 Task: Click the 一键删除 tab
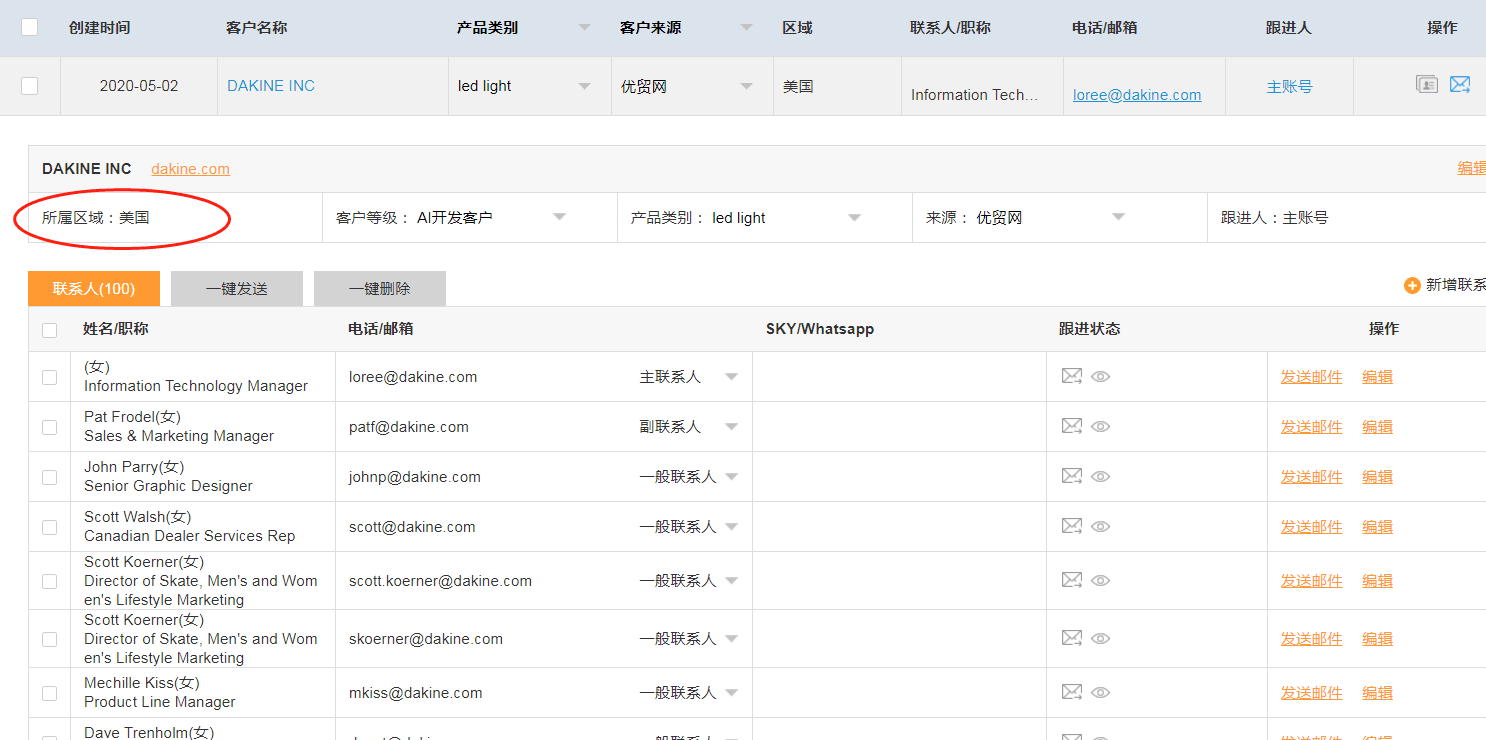click(380, 288)
